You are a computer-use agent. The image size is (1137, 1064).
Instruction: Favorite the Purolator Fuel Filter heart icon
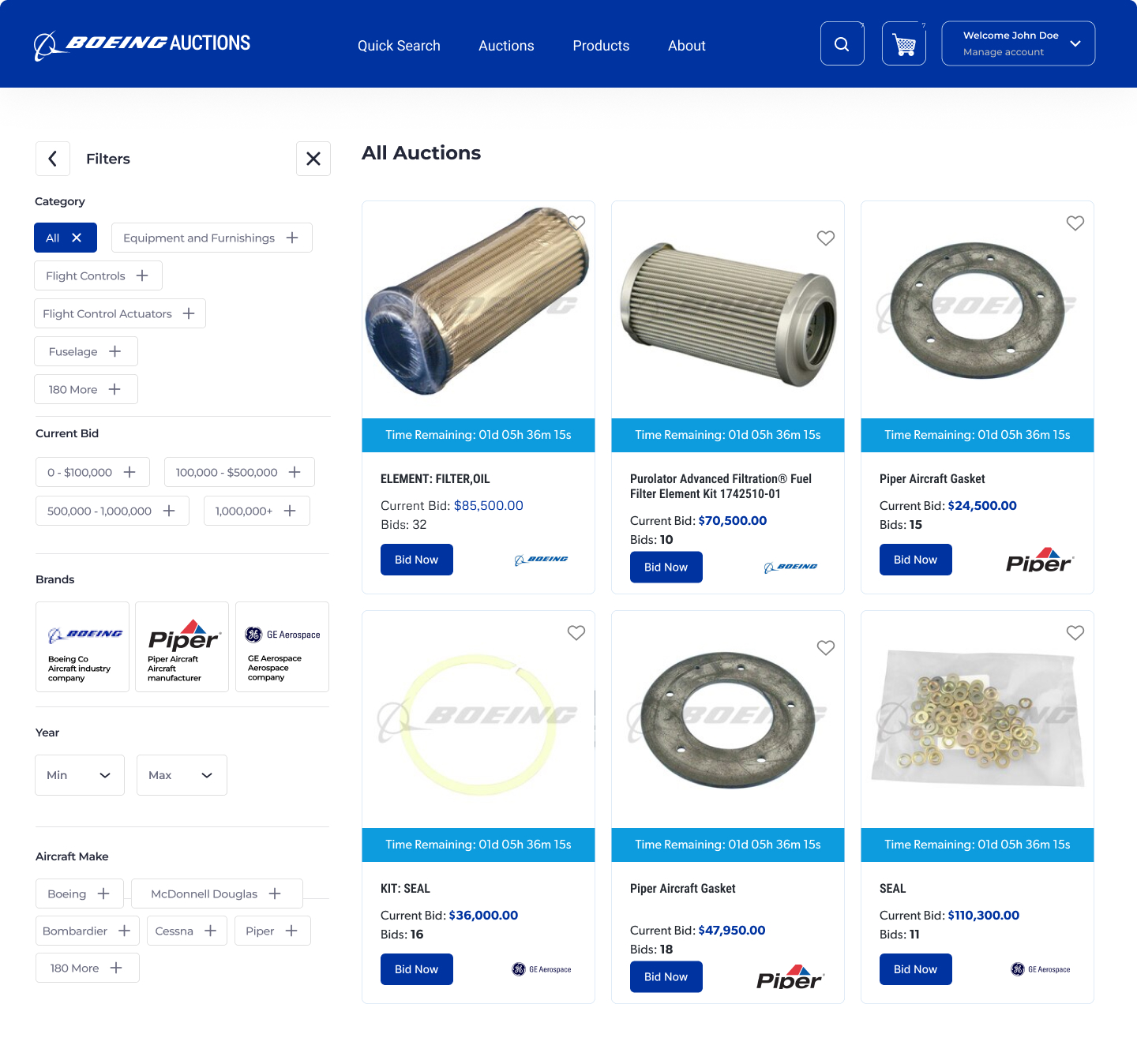click(x=826, y=238)
